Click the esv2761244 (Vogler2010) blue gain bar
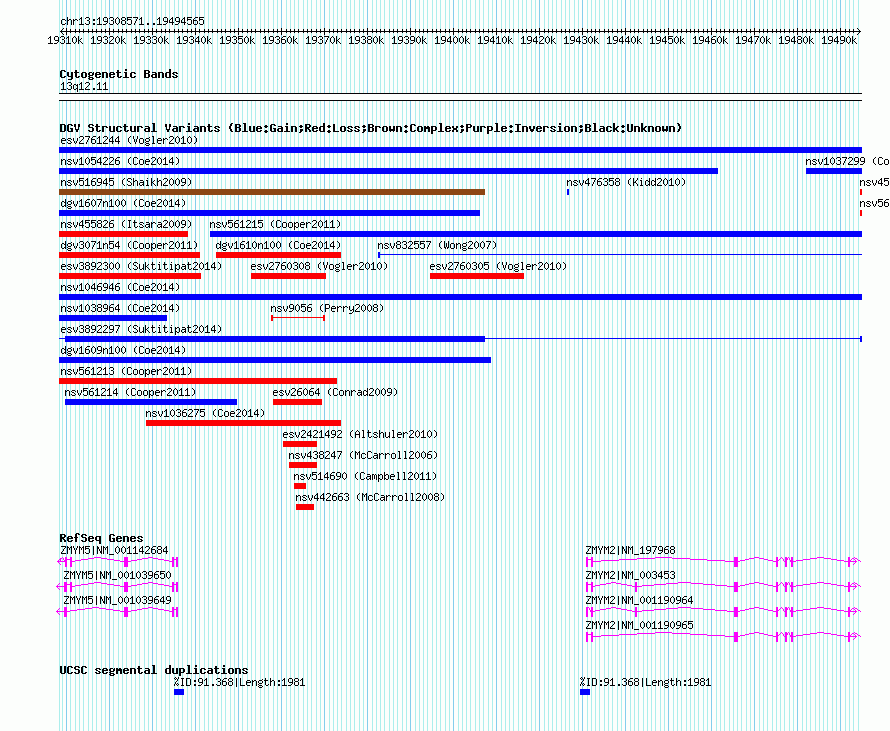 coord(460,150)
